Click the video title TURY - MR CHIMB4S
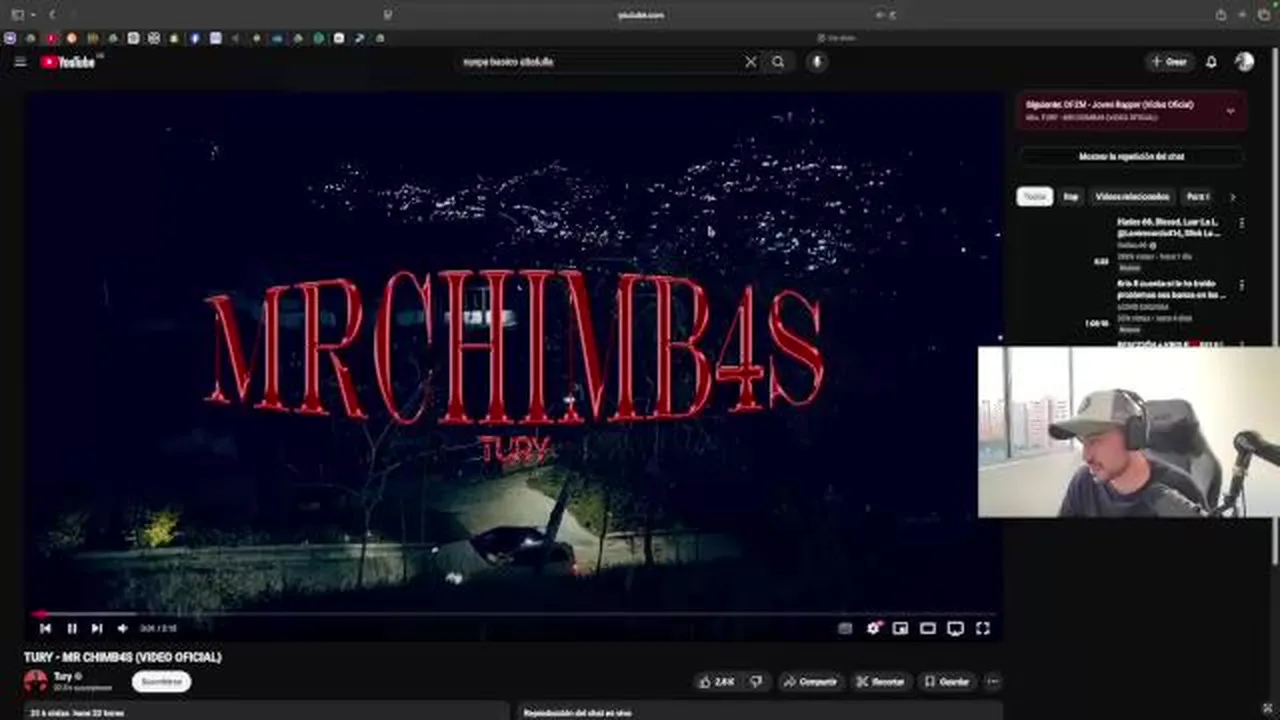 tap(123, 657)
